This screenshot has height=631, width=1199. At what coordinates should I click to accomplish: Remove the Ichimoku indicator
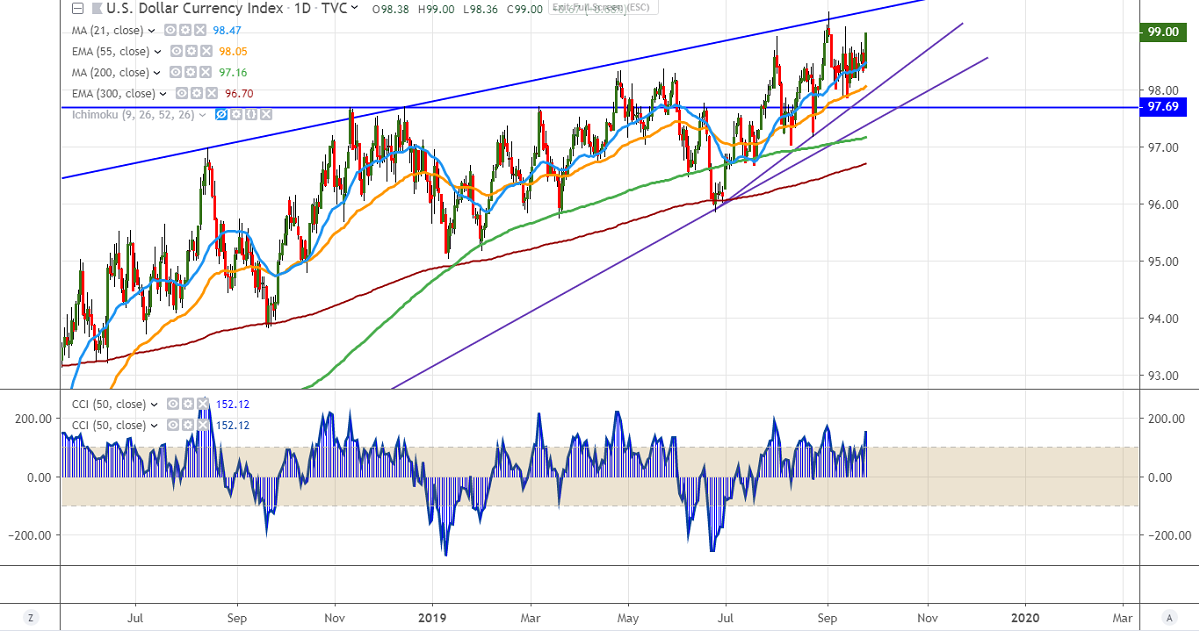265,115
